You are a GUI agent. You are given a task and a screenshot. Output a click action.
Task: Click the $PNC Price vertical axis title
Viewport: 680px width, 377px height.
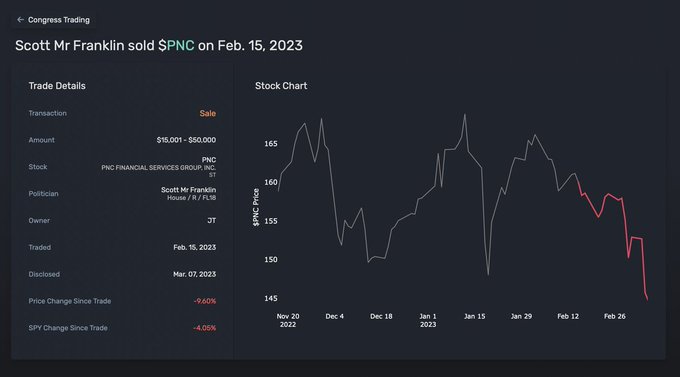256,207
